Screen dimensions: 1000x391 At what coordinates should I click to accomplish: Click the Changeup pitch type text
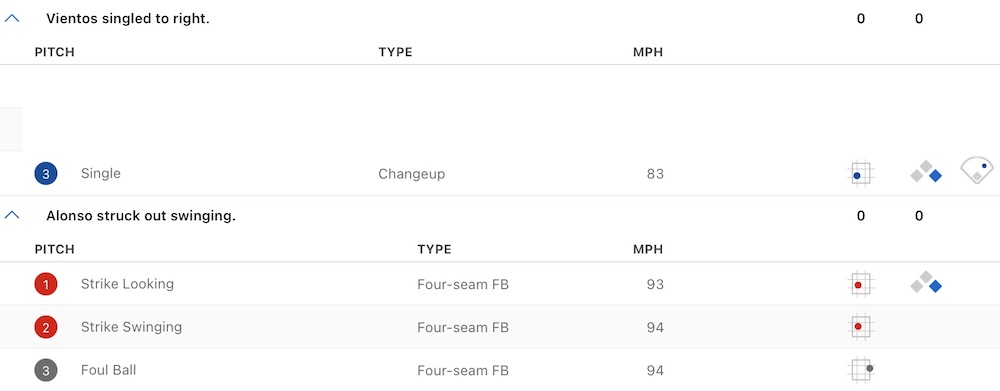pos(411,174)
